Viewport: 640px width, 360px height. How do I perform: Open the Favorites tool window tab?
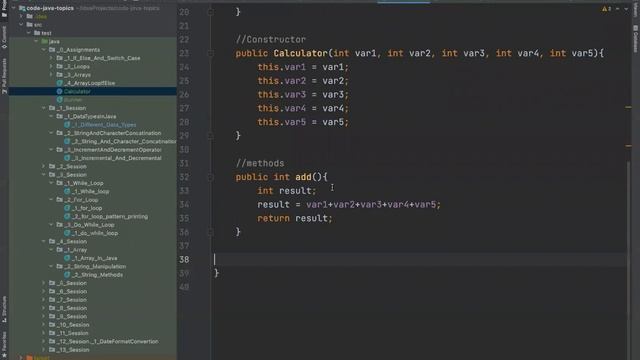(4, 344)
